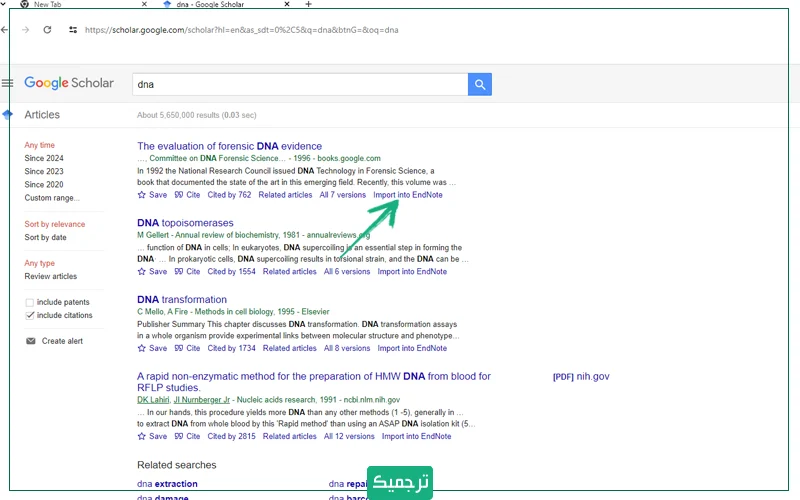Uncheck the include citations checkbox
Image resolution: width=800 pixels, height=500 pixels.
pyautogui.click(x=30, y=315)
